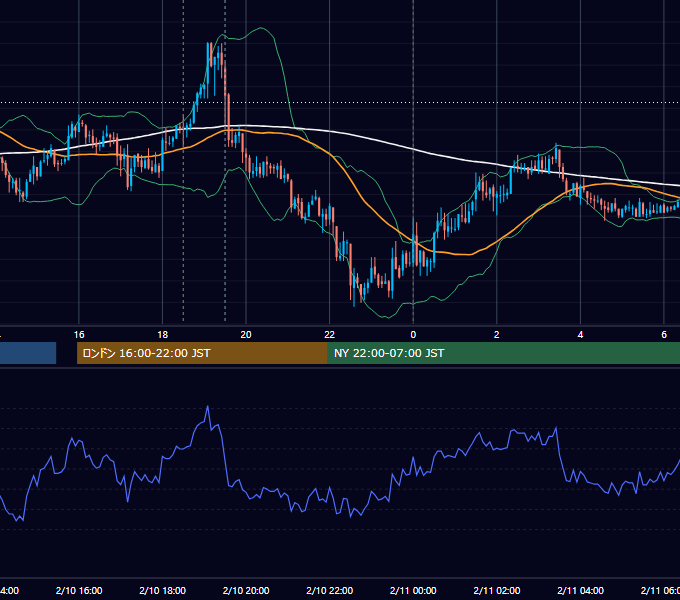Click the 6 hour label on price chart axis
The height and width of the screenshot is (600, 680).
(x=664, y=335)
